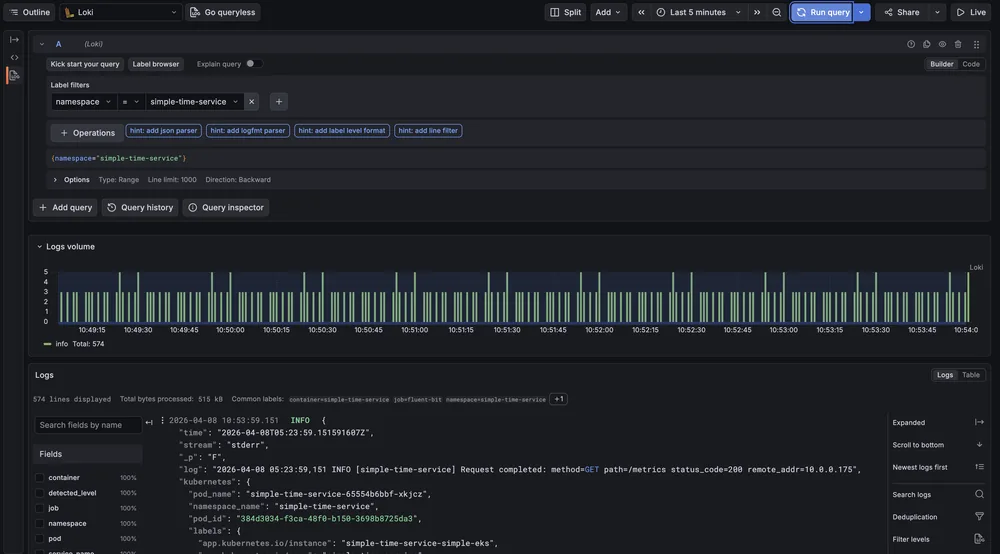
Task: Toggle the Explain query switch
Action: 253,64
